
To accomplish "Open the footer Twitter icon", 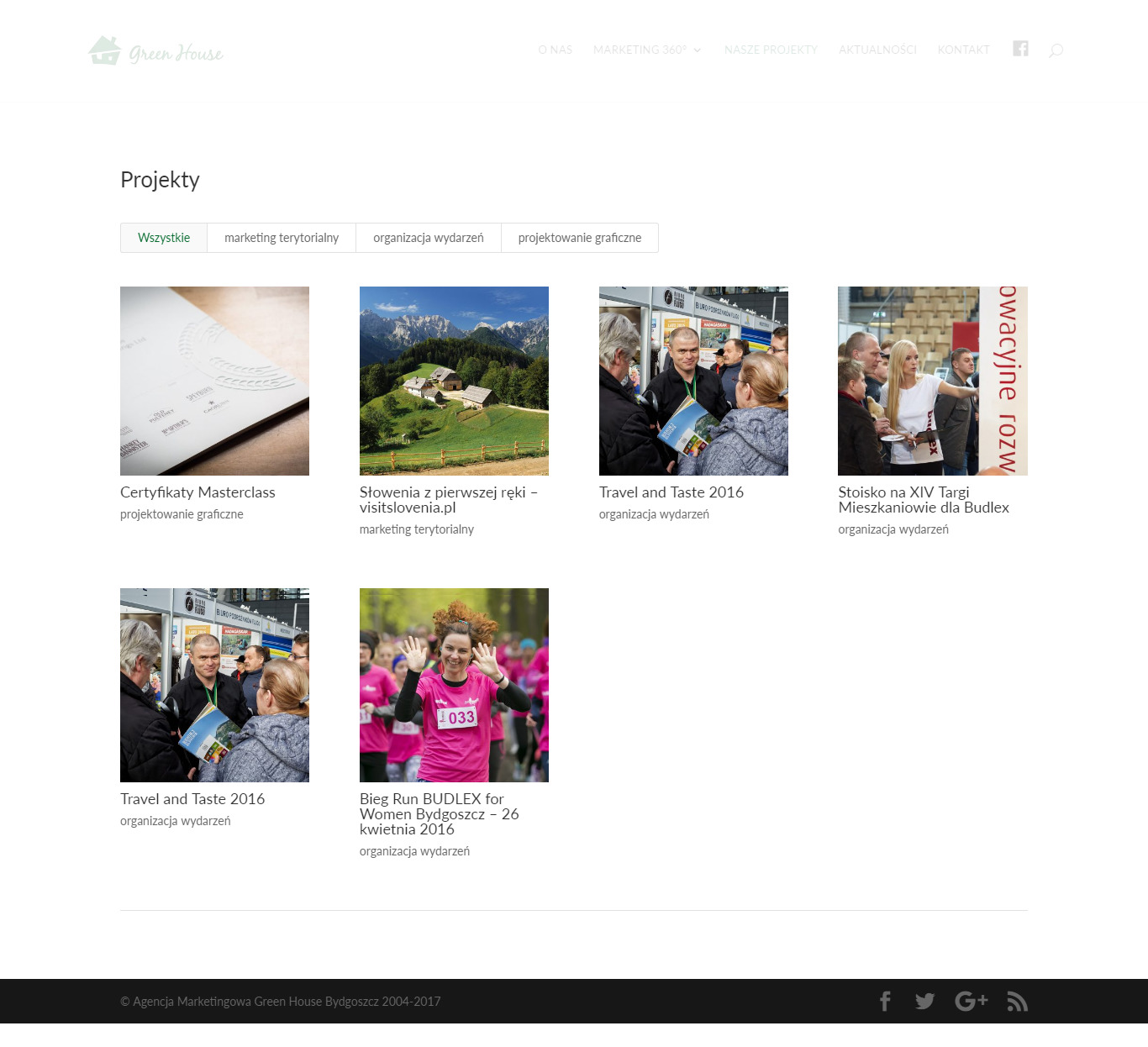I will pyautogui.click(x=924, y=1001).
